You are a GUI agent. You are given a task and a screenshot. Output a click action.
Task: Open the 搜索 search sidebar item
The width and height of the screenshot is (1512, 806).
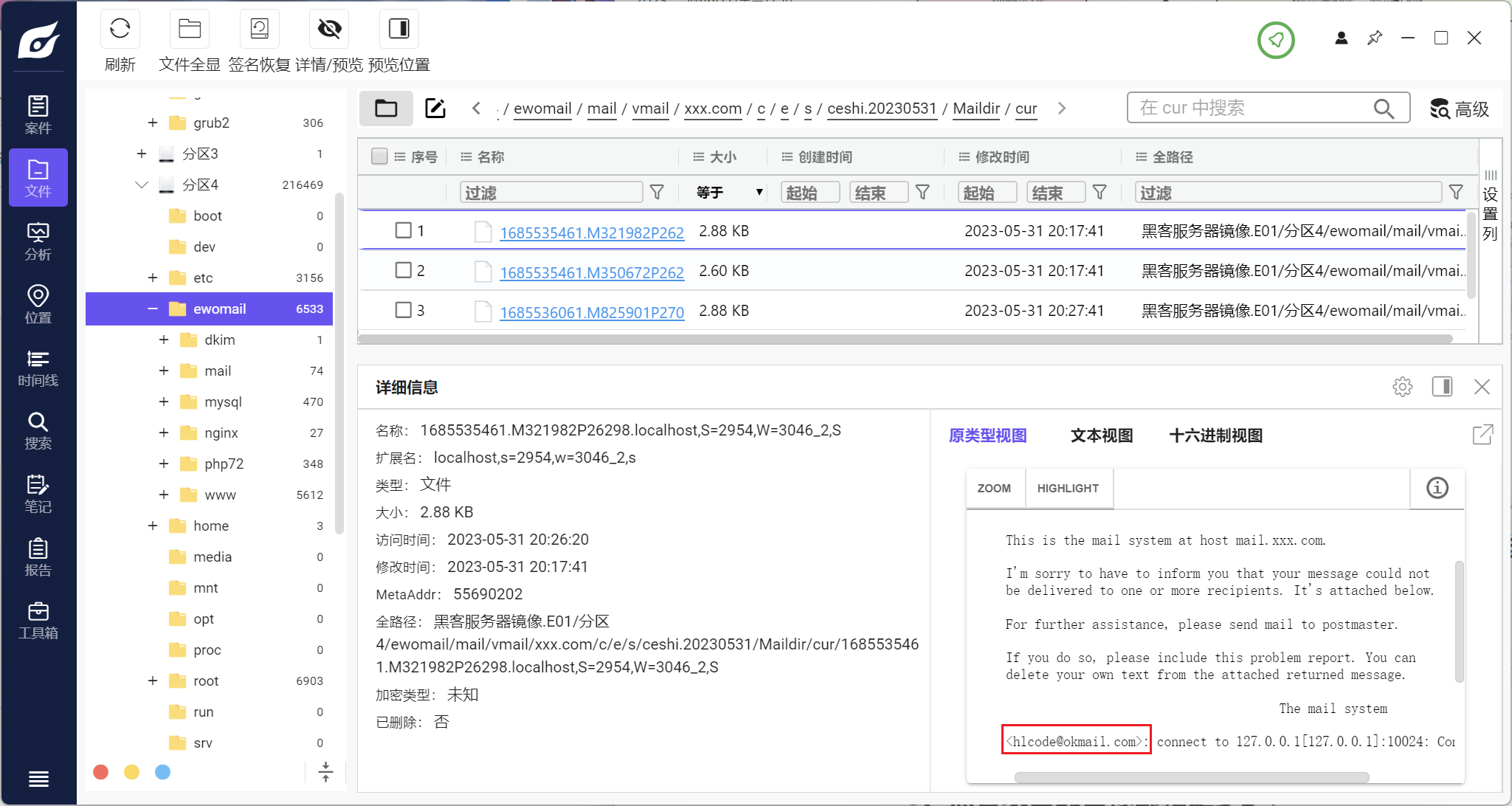tap(38, 430)
